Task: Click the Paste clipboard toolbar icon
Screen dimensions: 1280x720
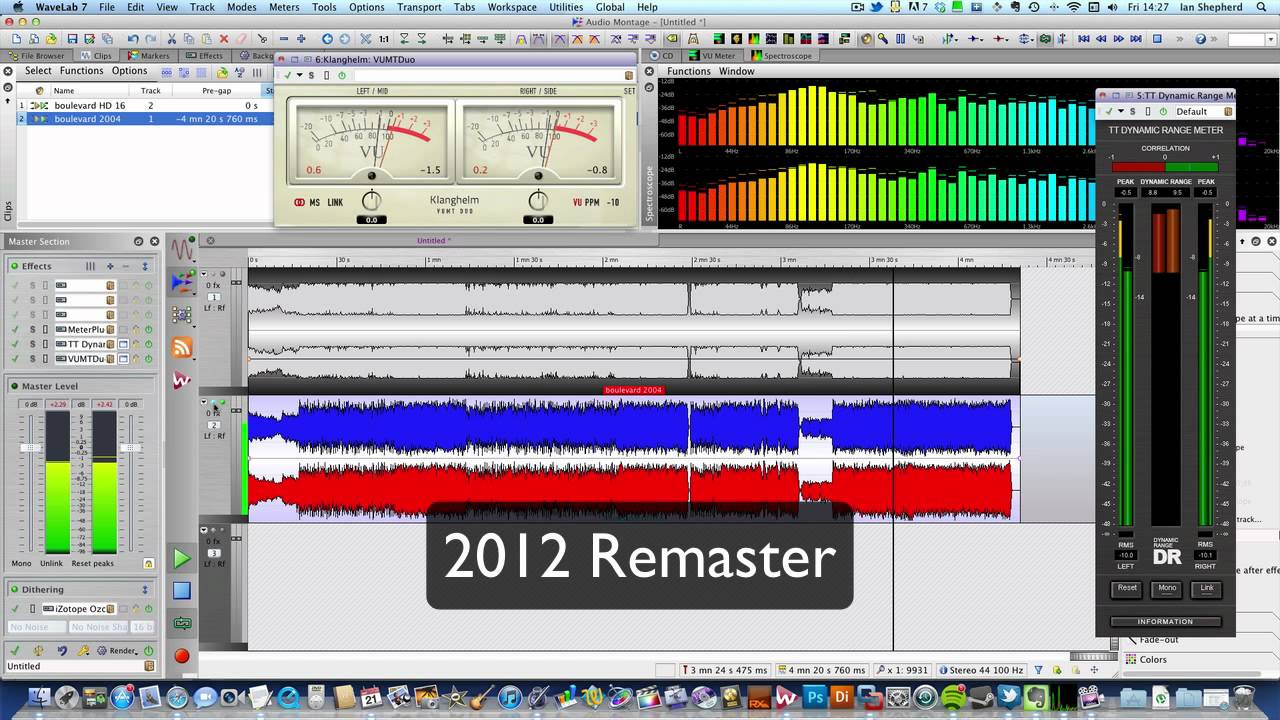Action: tap(205, 39)
